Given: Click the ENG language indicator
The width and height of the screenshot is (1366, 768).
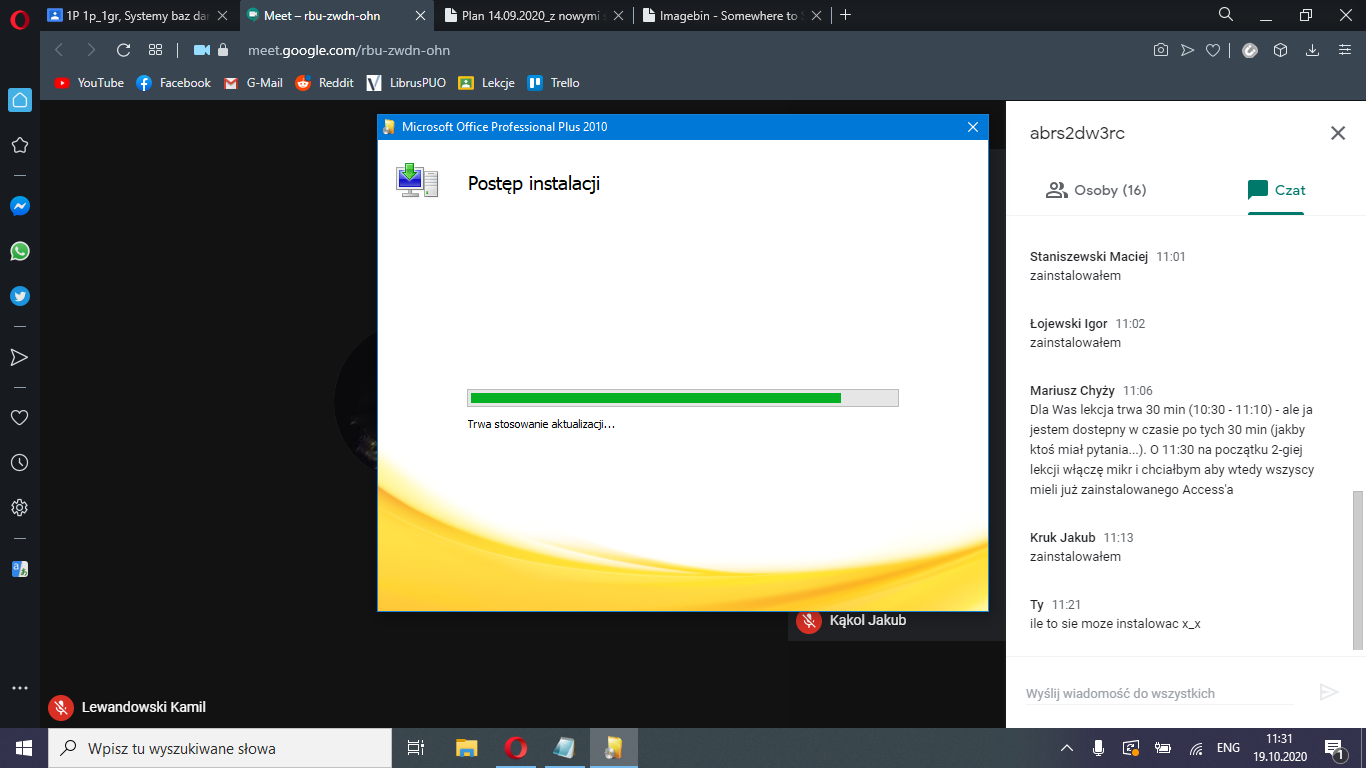Looking at the screenshot, I should pyautogui.click(x=1228, y=748).
